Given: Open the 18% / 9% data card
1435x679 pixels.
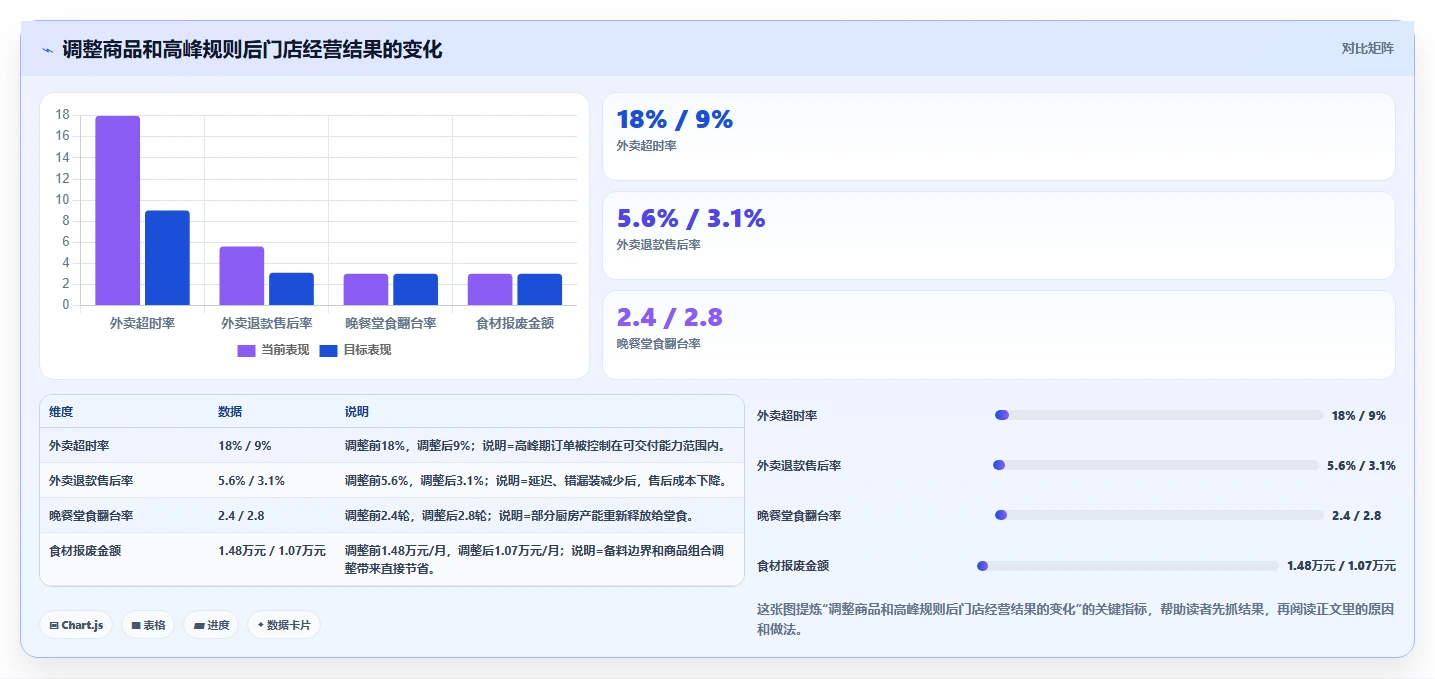Looking at the screenshot, I should pyautogui.click(x=998, y=136).
